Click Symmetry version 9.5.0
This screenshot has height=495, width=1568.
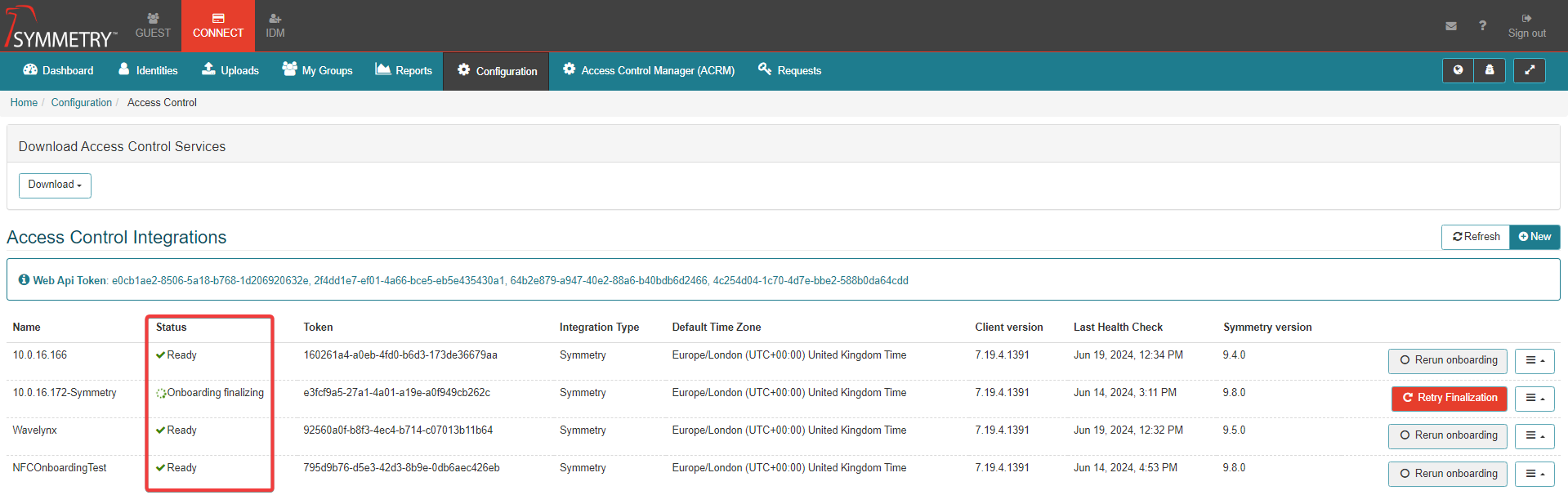tap(1234, 430)
